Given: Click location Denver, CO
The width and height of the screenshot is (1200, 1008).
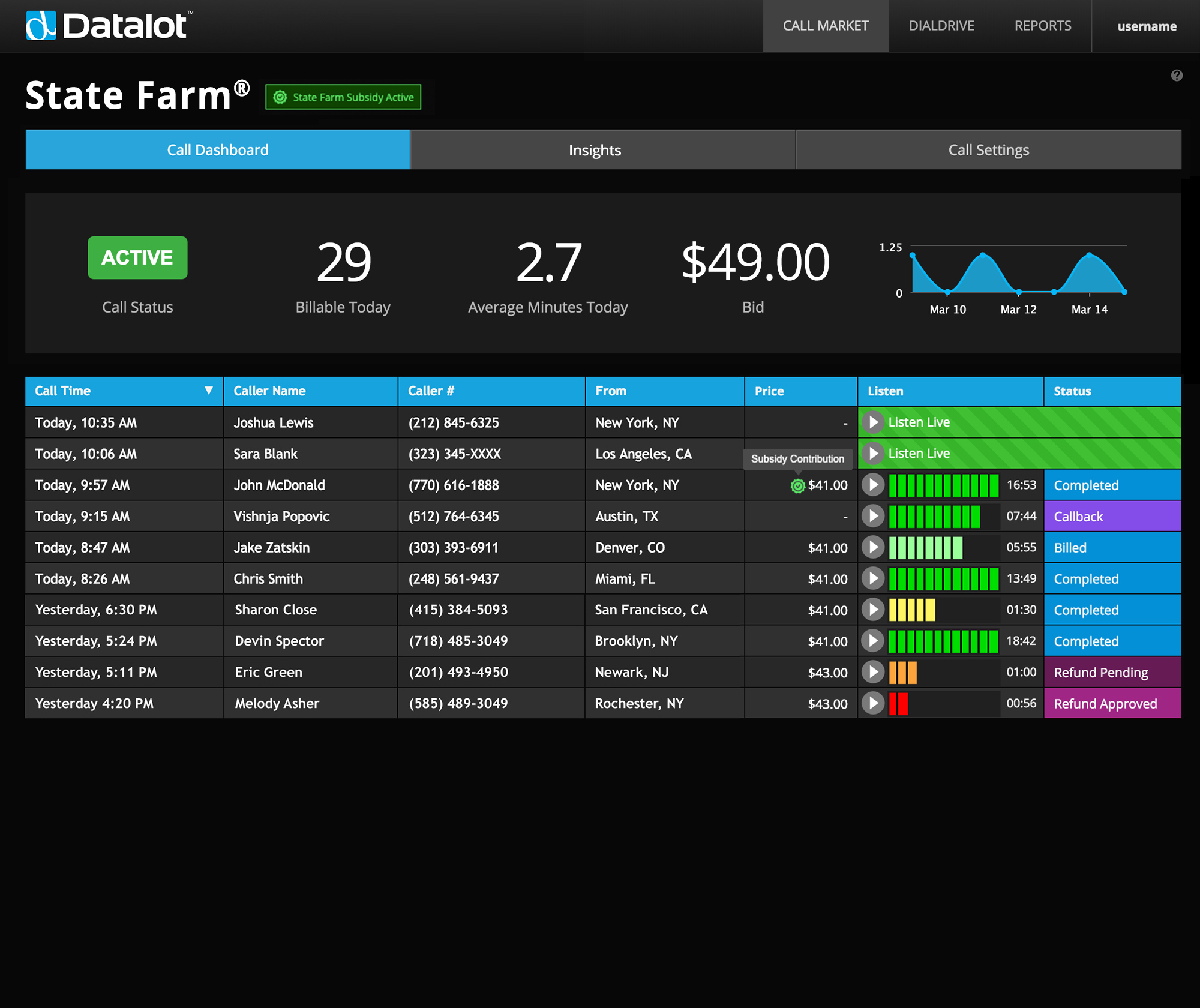Looking at the screenshot, I should pos(630,547).
